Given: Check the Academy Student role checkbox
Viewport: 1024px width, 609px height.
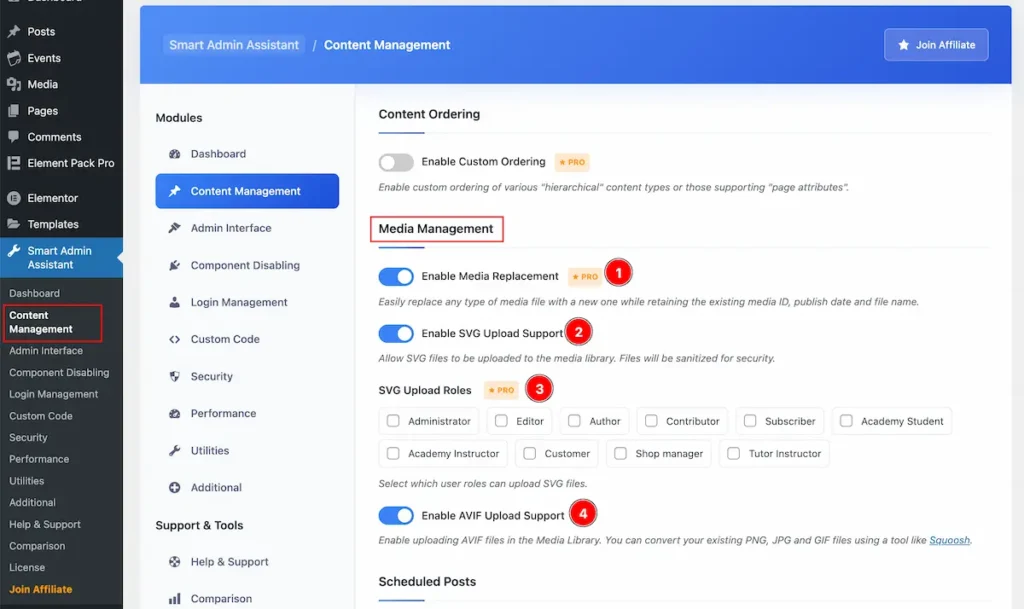Looking at the screenshot, I should pyautogui.click(x=846, y=421).
